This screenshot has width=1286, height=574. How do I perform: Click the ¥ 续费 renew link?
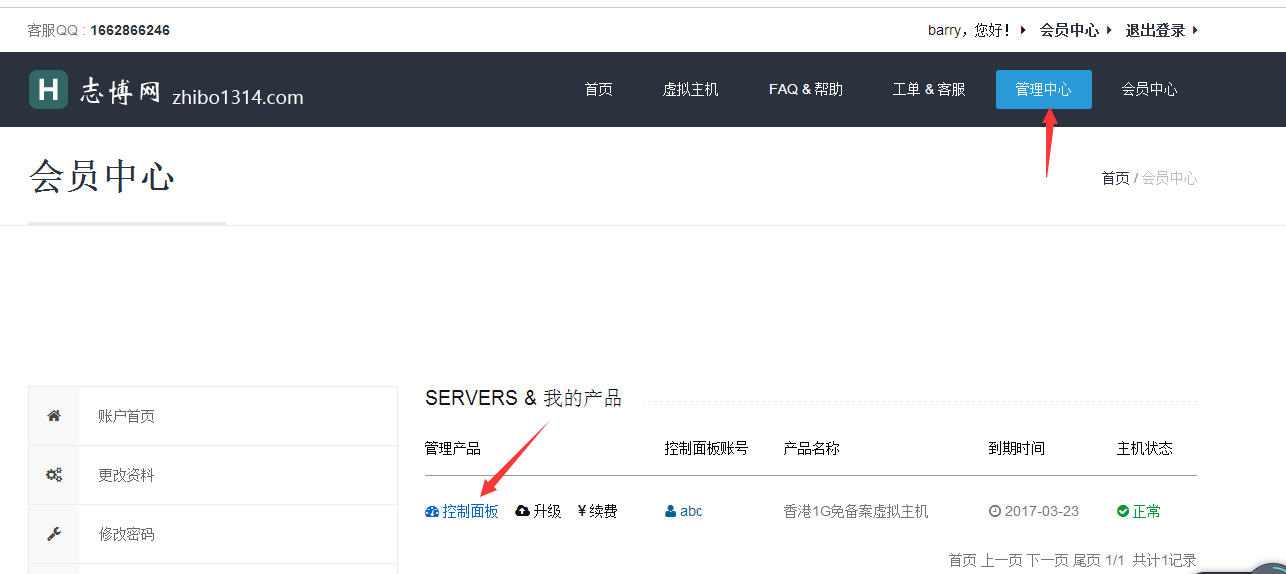(597, 512)
